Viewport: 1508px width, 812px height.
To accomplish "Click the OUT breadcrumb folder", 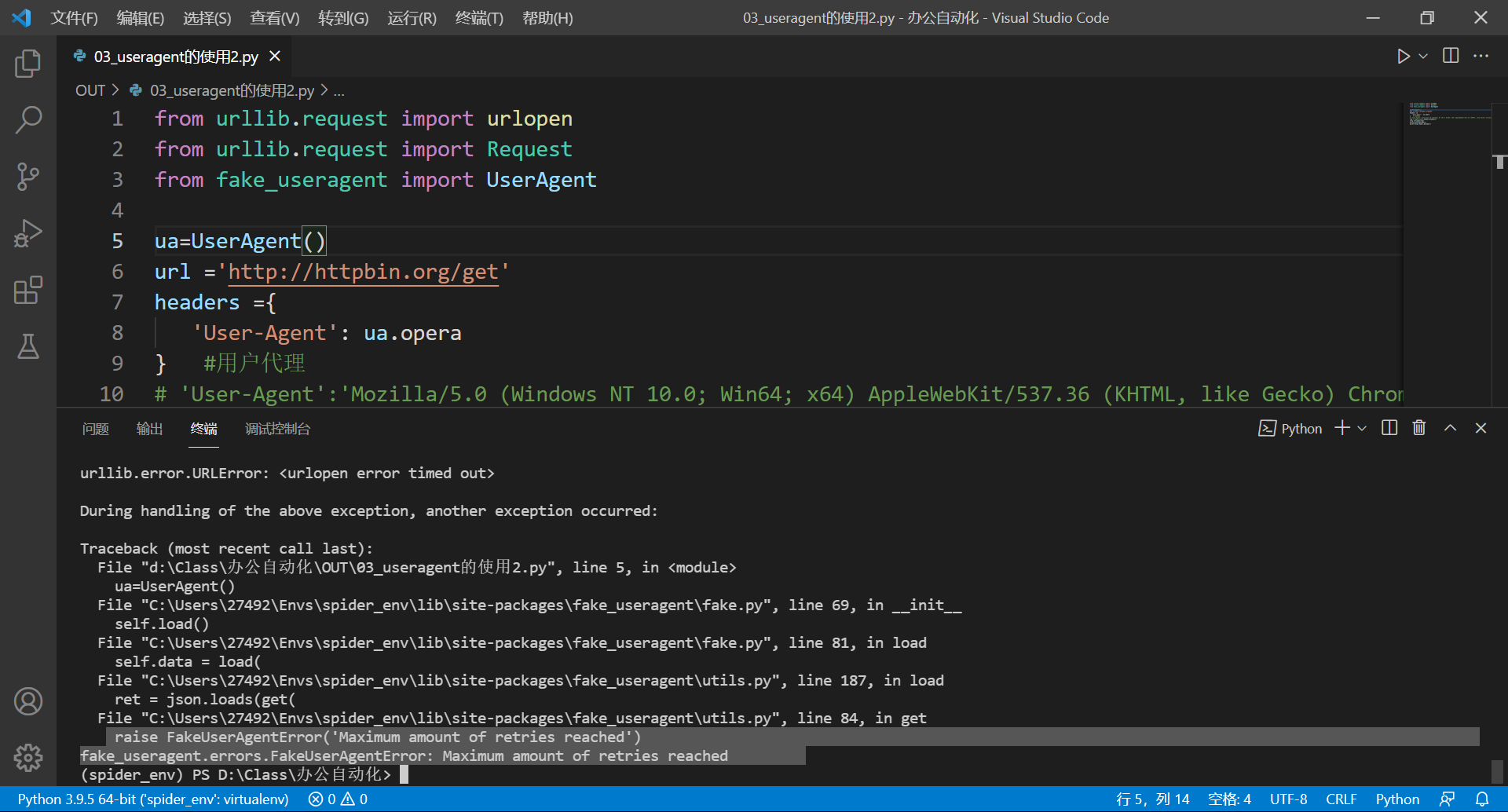I will coord(90,90).
